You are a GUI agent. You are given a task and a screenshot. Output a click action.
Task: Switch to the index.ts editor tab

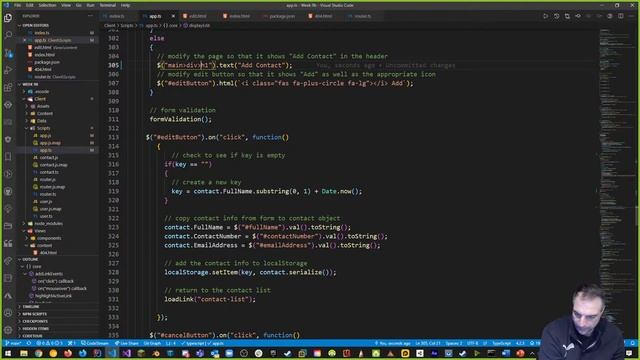[x=117, y=16]
